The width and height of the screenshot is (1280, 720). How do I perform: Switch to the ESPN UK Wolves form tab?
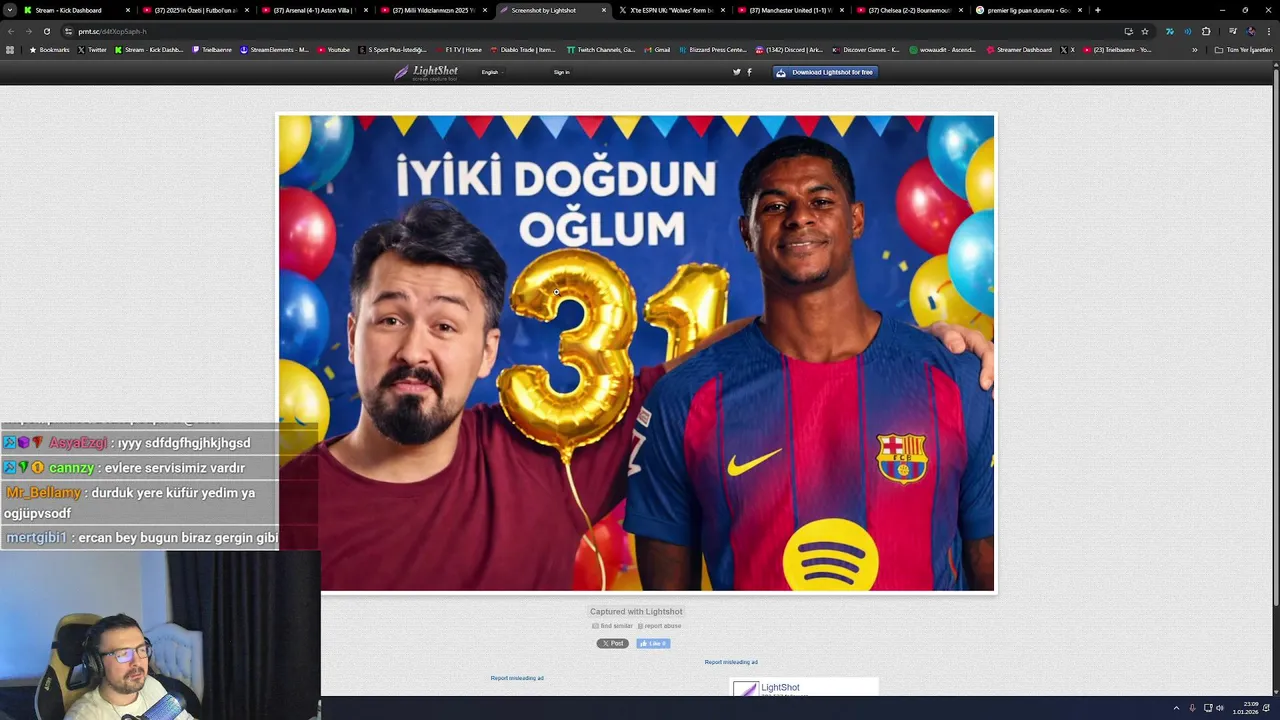click(671, 10)
